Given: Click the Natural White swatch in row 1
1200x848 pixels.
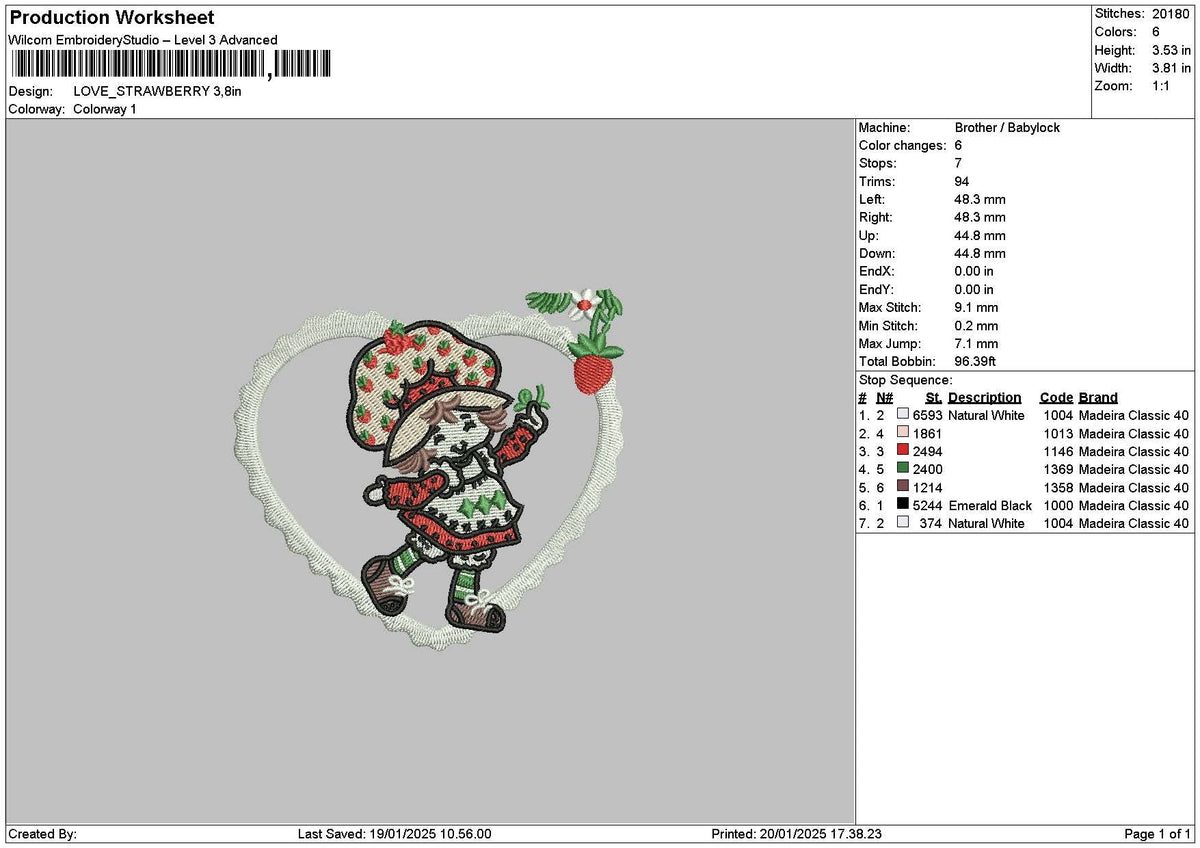Looking at the screenshot, I should (x=903, y=415).
